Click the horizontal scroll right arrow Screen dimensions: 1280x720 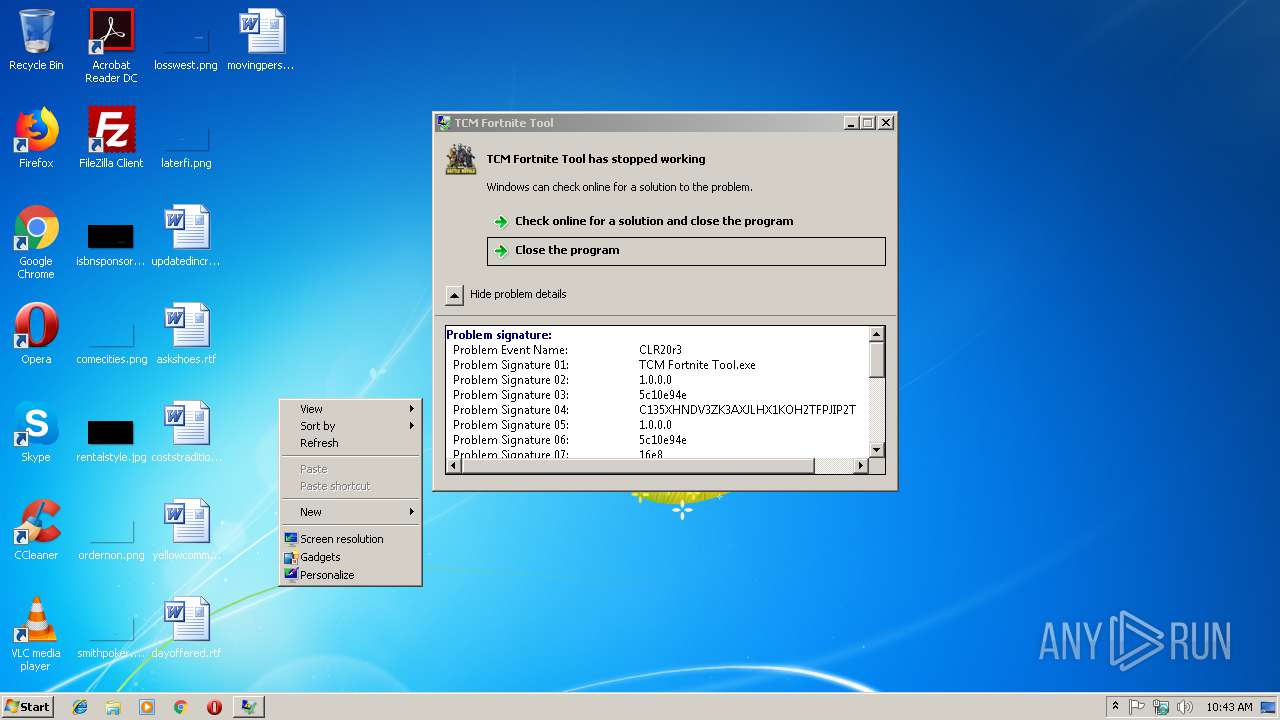click(861, 466)
